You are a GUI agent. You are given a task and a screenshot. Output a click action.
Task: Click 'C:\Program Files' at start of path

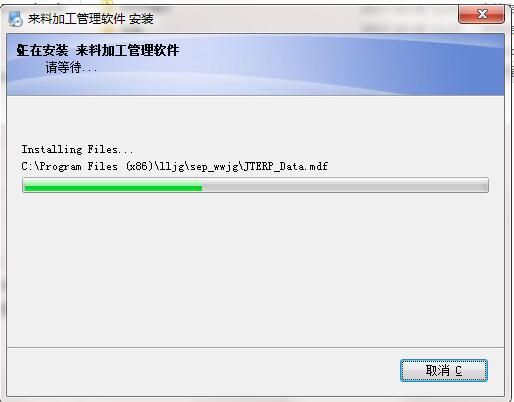click(69, 166)
